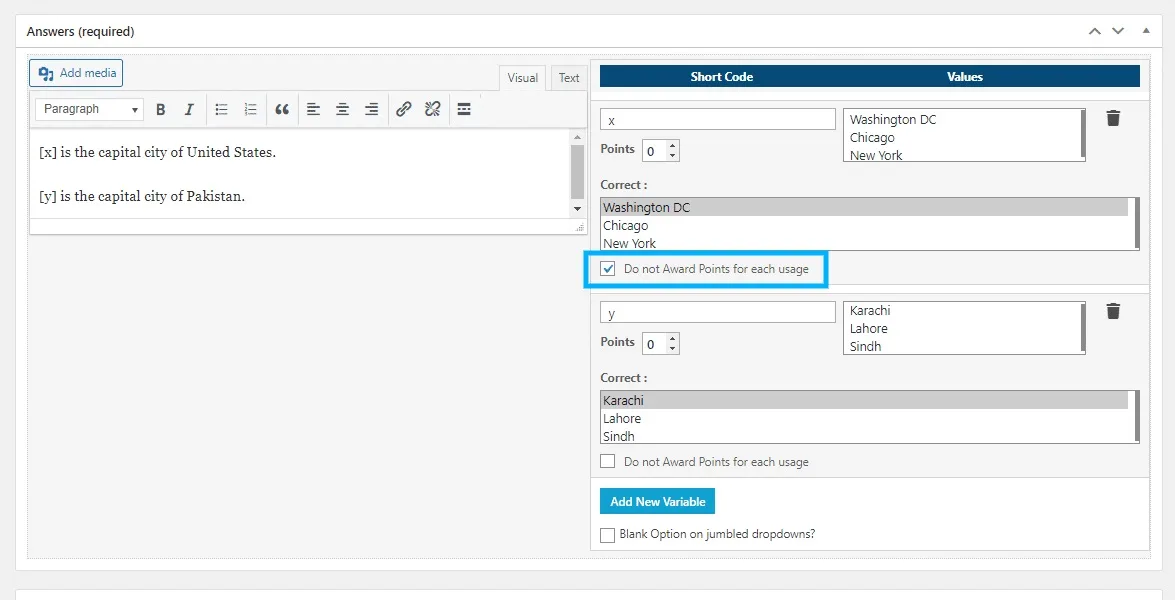
Task: Insert a numbered list
Action: click(x=251, y=110)
